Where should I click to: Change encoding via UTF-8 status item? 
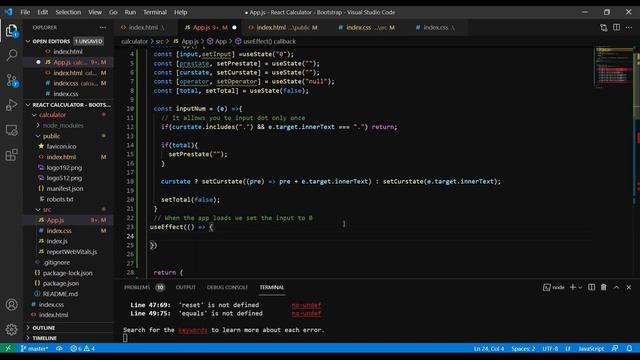pyautogui.click(x=550, y=349)
